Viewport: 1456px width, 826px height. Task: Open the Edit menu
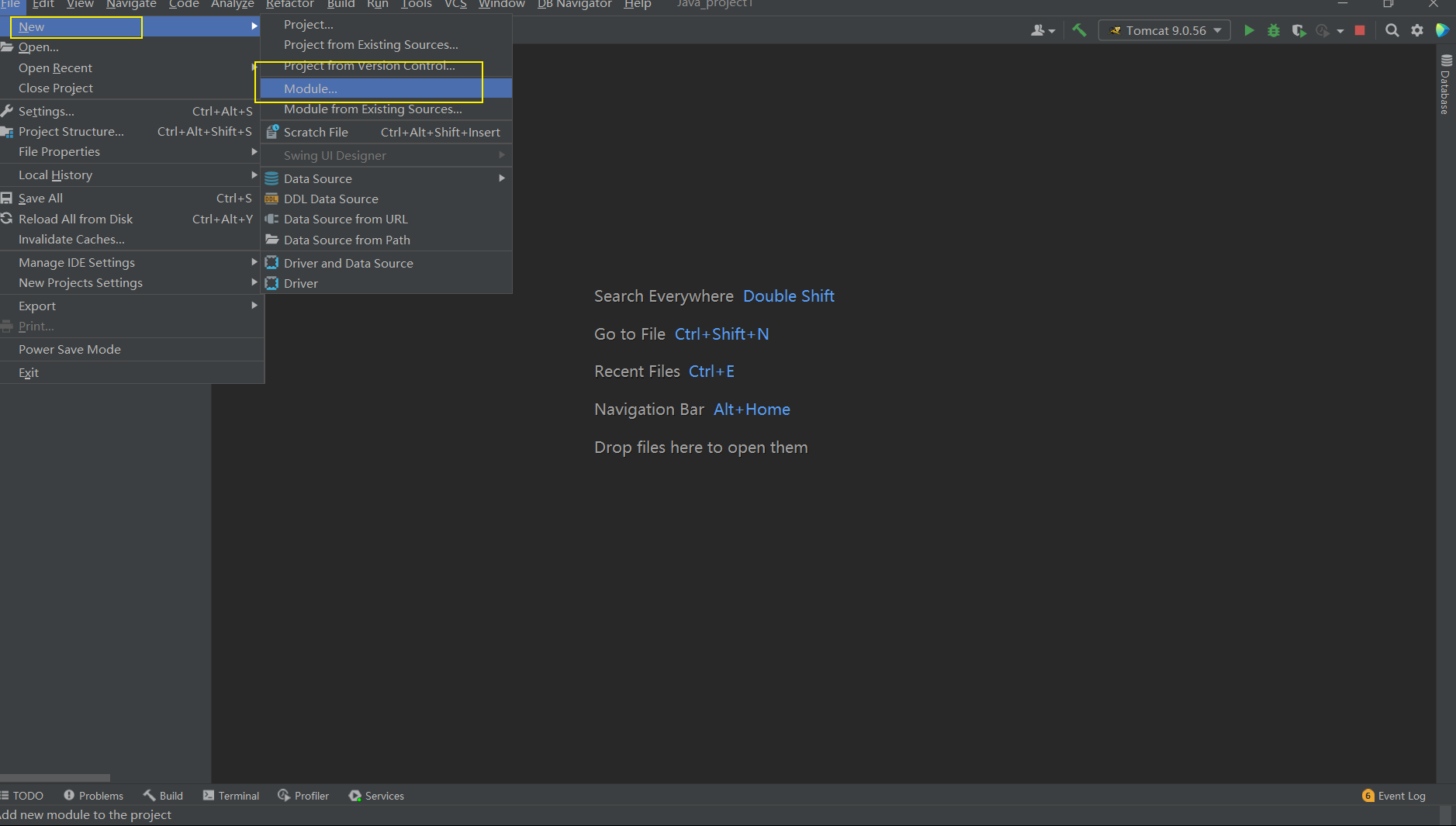[x=43, y=5]
